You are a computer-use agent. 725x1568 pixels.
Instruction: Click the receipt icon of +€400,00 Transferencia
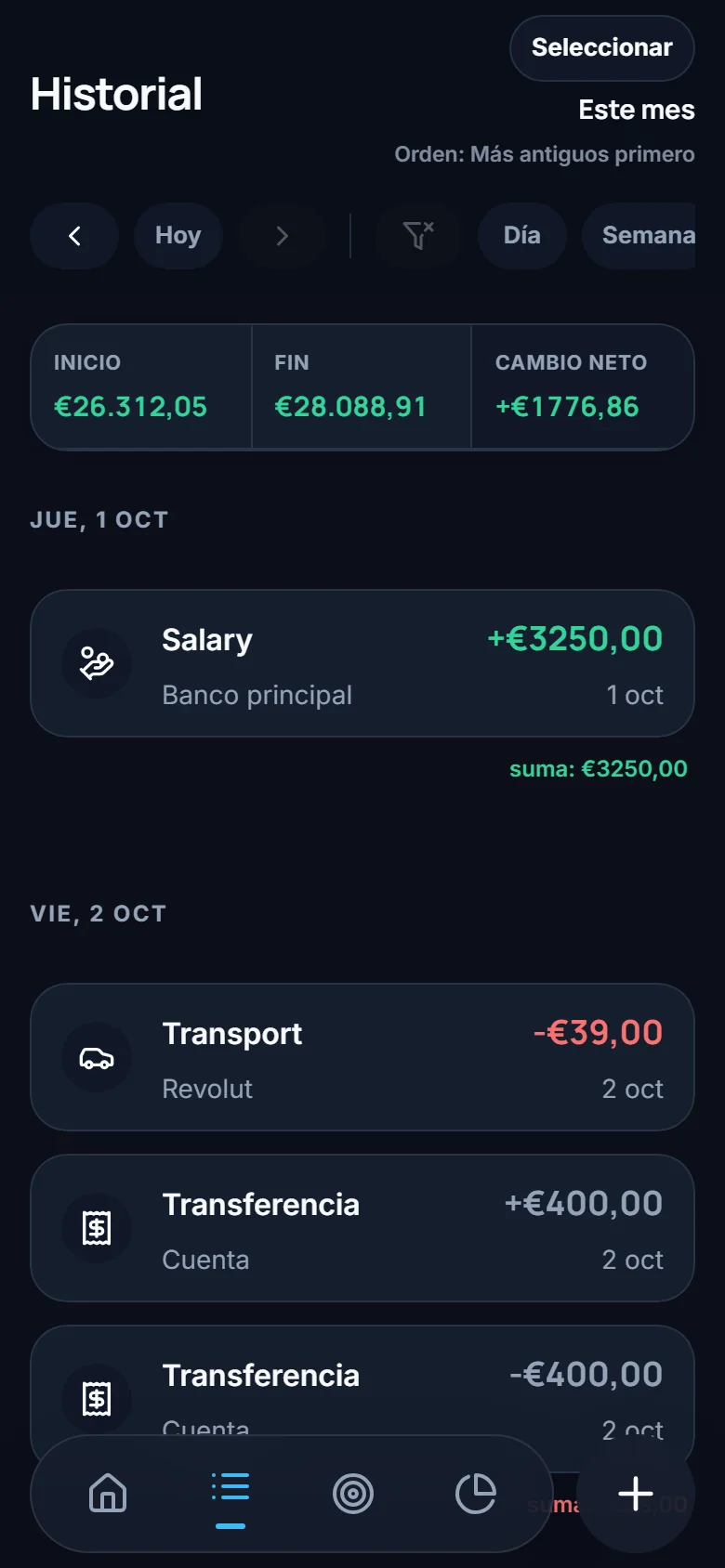click(97, 1228)
